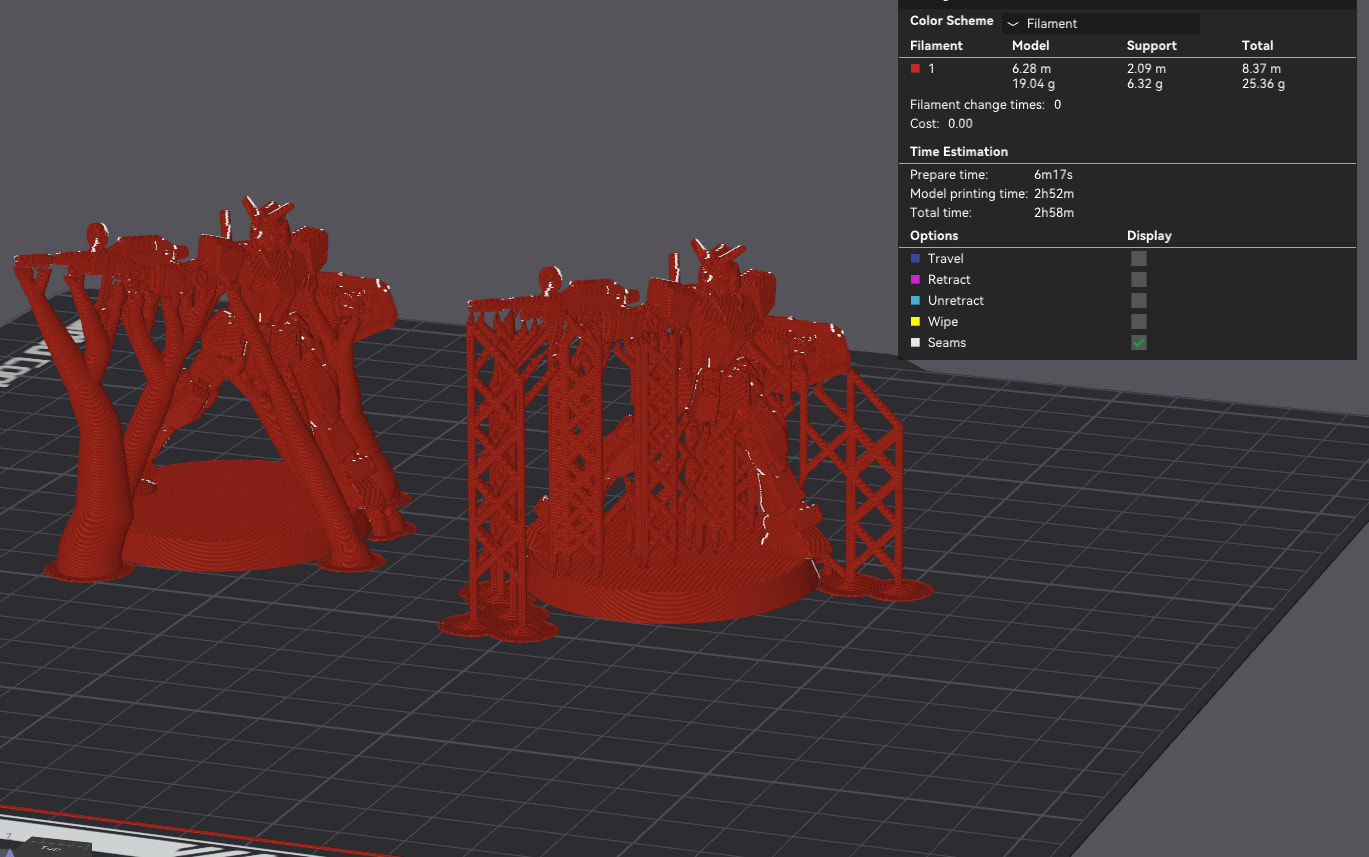The width and height of the screenshot is (1369, 857).
Task: Click the Model column header
Action: coord(1031,46)
